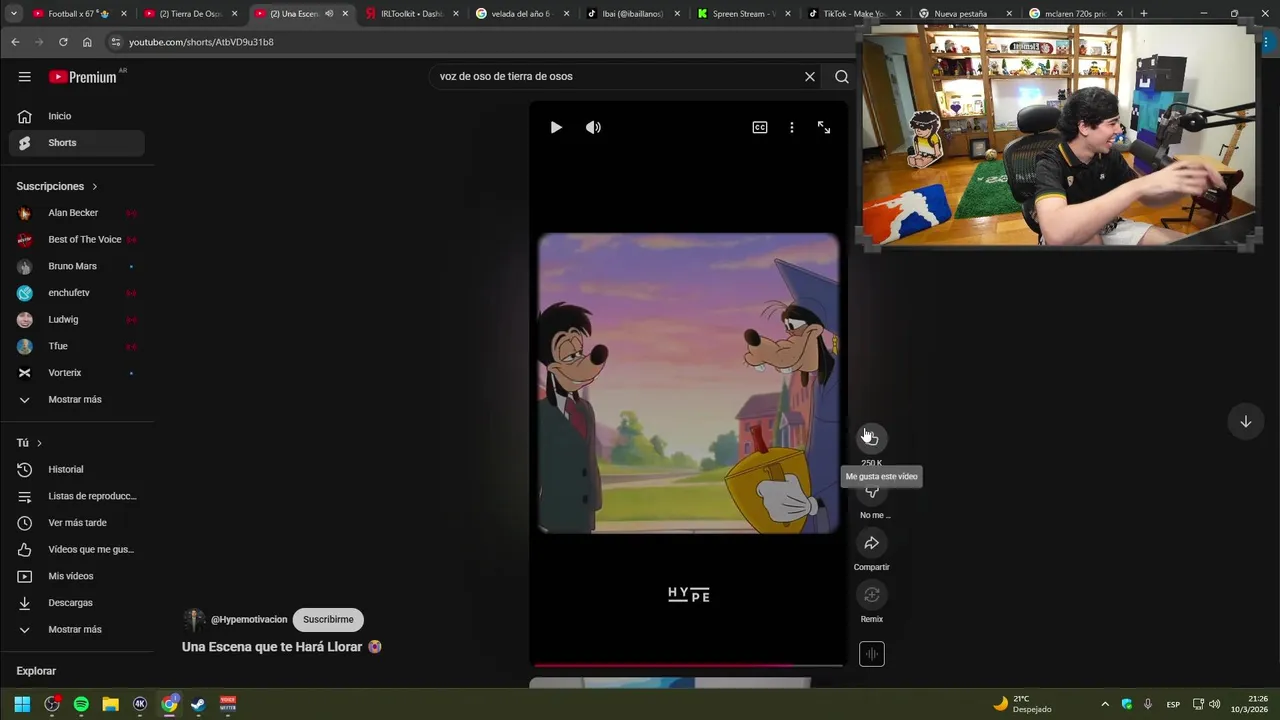Go to next Short with down arrow
The width and height of the screenshot is (1280, 720).
(1245, 421)
